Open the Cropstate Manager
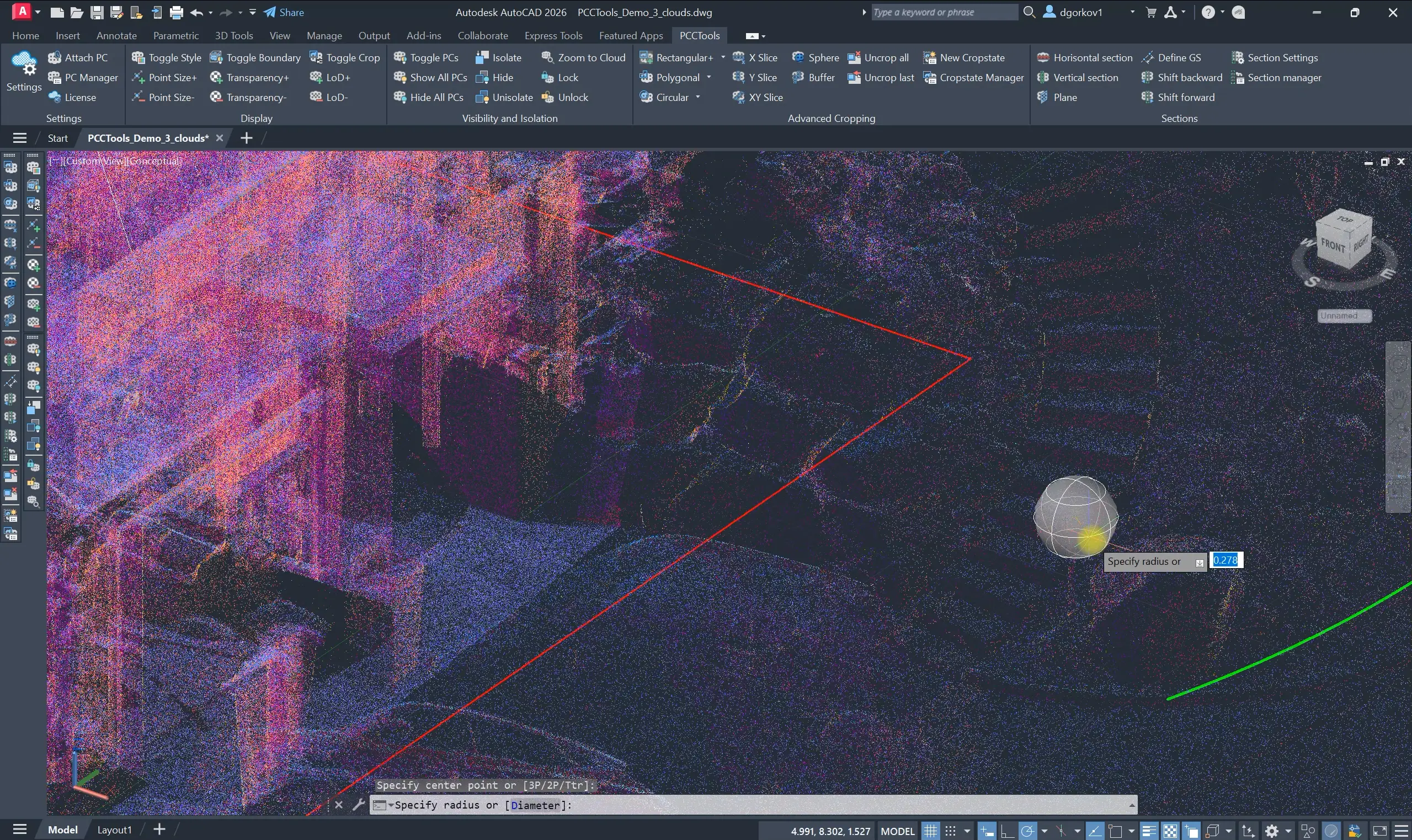 coord(973,78)
